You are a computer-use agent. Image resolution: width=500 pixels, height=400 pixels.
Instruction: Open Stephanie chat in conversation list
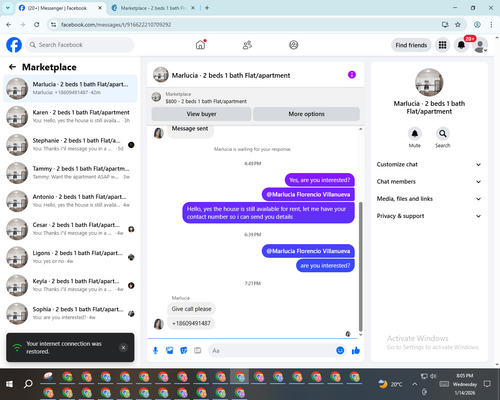70,145
